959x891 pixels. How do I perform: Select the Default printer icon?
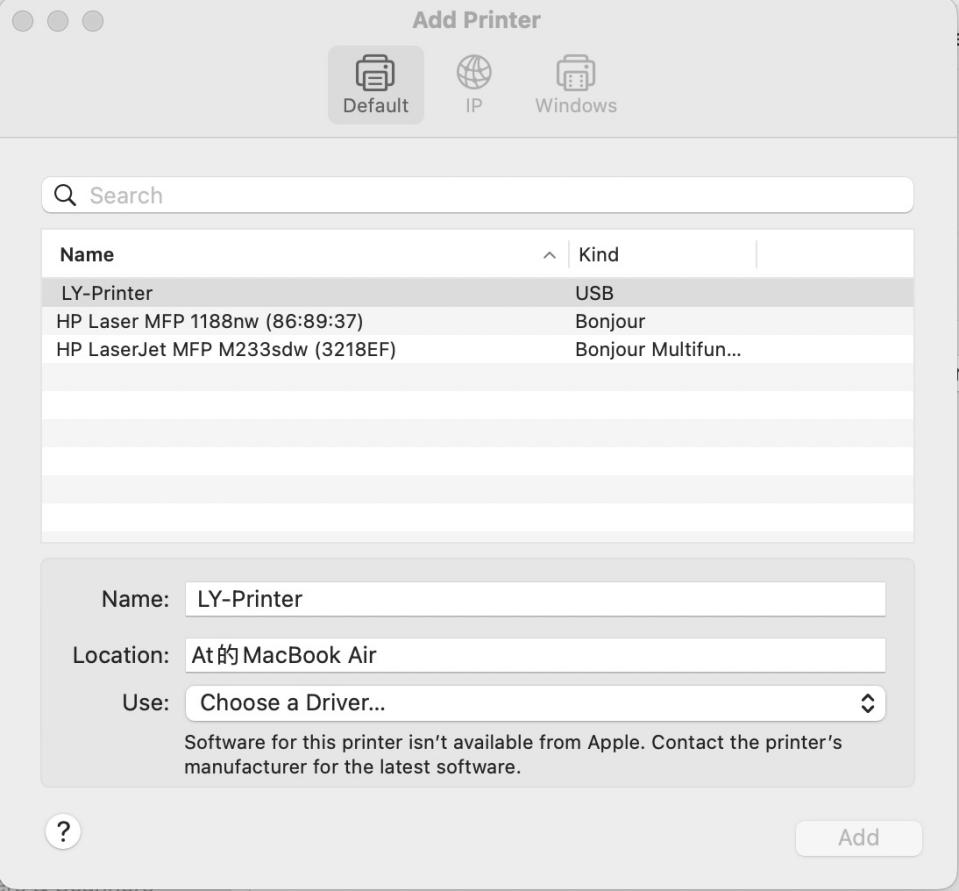coord(375,74)
